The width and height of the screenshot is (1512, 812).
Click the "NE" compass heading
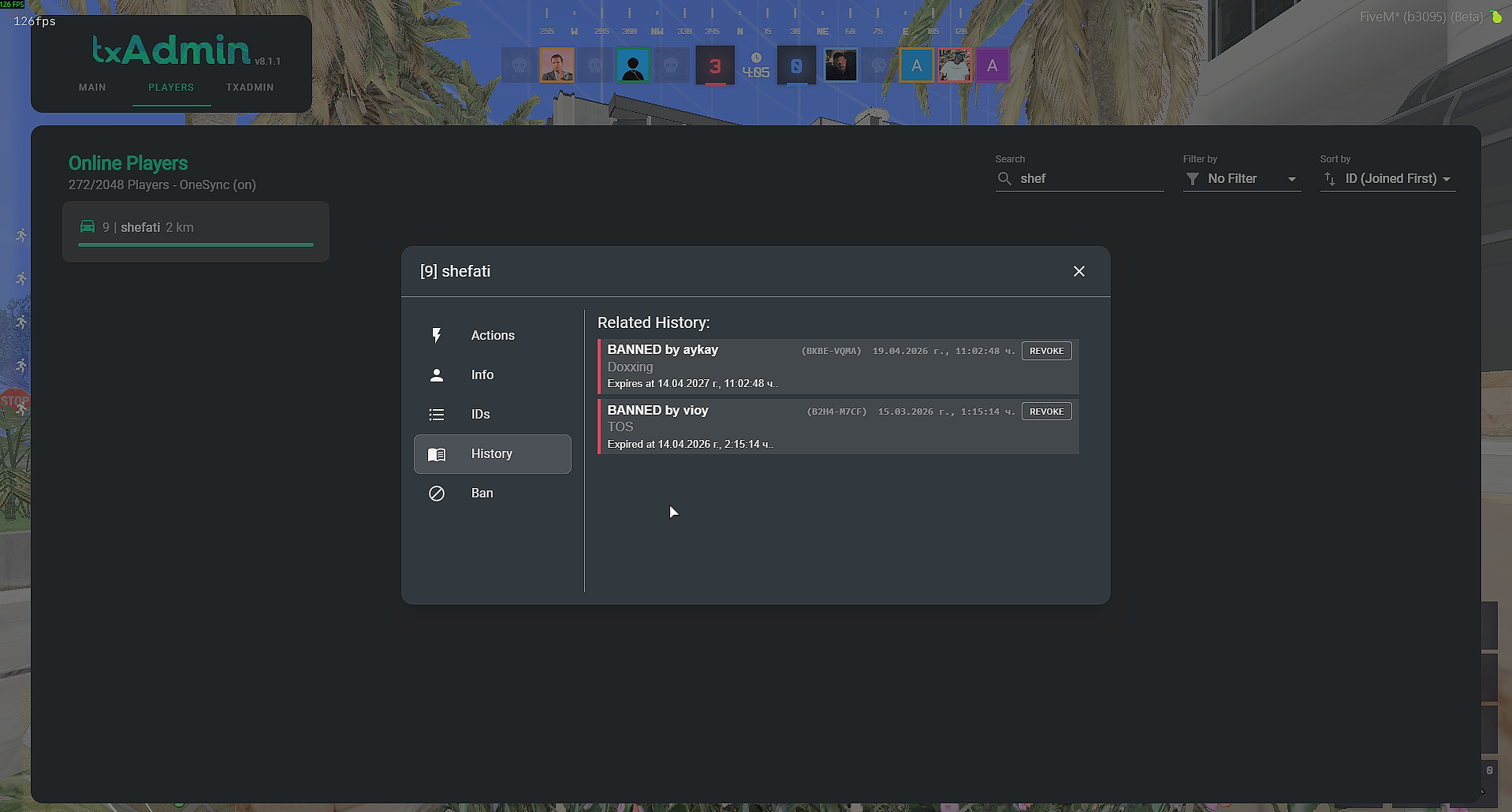click(822, 32)
